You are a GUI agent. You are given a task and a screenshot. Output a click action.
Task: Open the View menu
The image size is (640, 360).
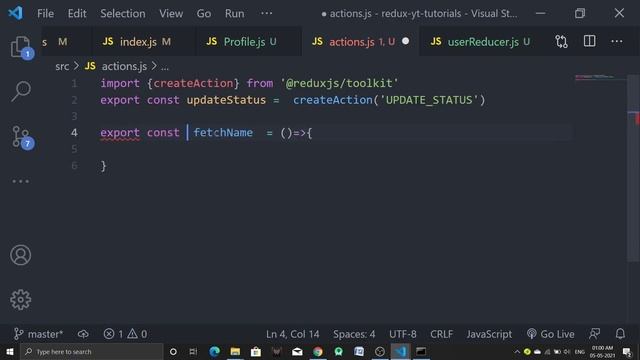click(x=171, y=13)
